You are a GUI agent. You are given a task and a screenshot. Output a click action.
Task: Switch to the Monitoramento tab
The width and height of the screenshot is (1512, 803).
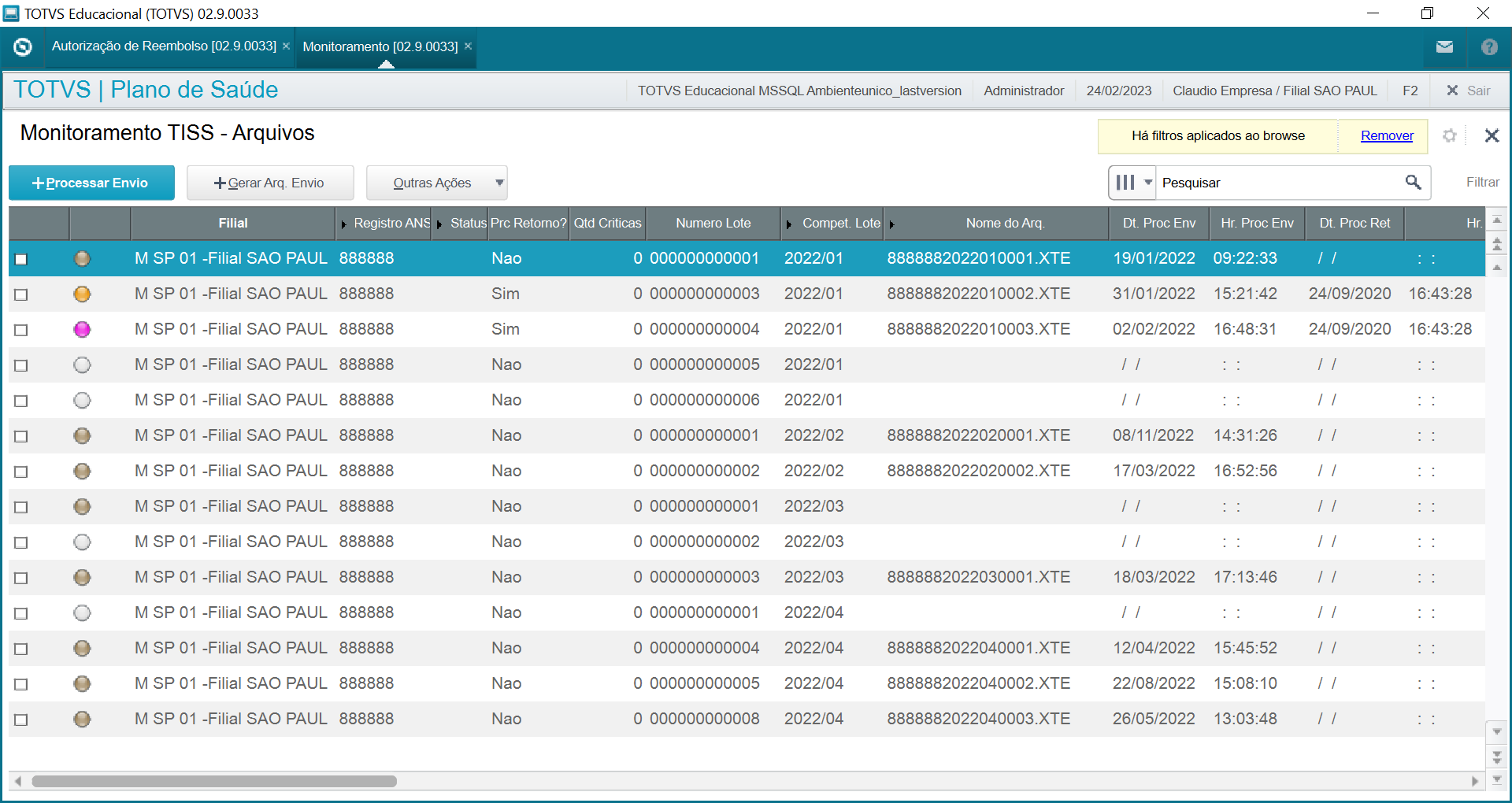[x=380, y=47]
